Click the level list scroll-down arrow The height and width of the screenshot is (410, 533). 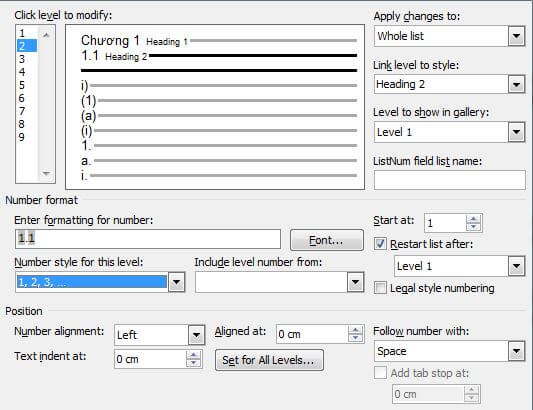pyautogui.click(x=46, y=173)
